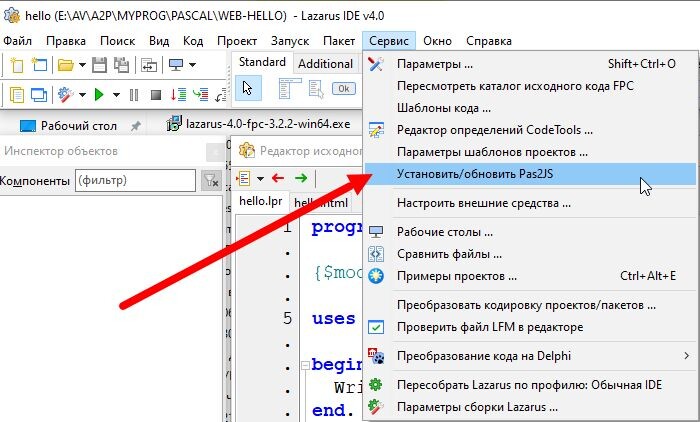The height and width of the screenshot is (422, 700).
Task: Expand Преобразование кода на Delphi submenu
Action: click(x=530, y=356)
